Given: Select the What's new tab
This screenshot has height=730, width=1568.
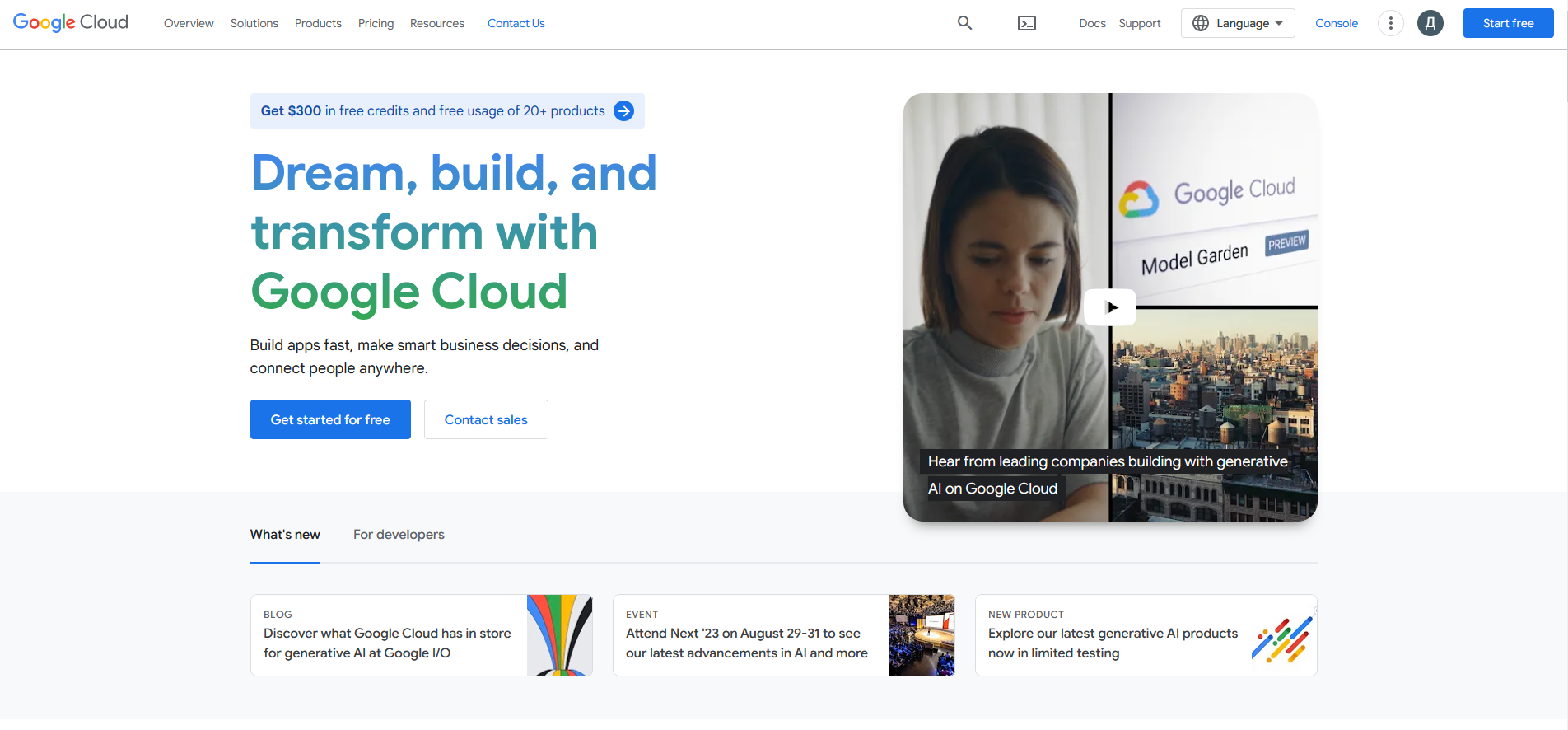Looking at the screenshot, I should (x=285, y=535).
